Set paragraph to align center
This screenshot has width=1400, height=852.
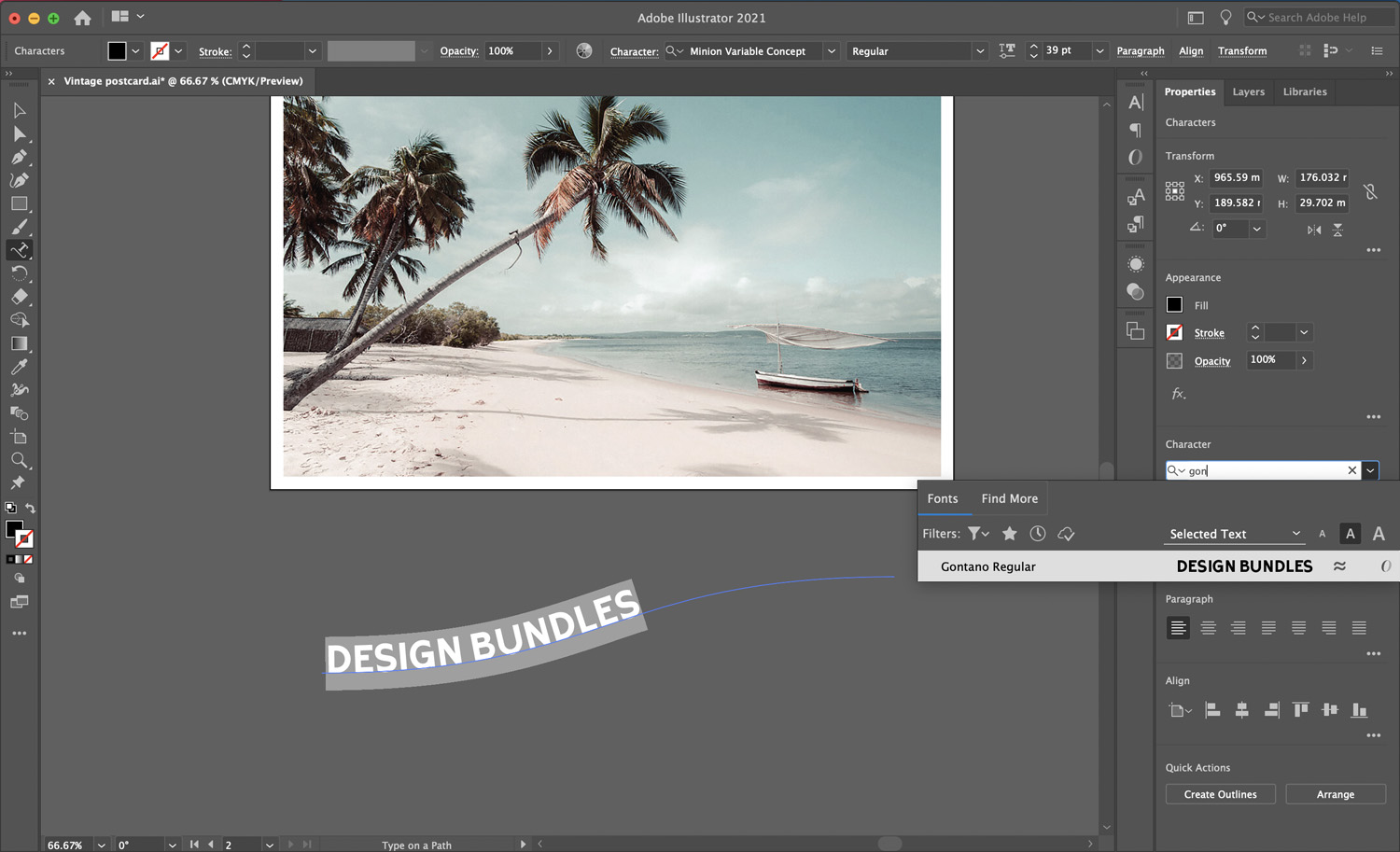[x=1209, y=628]
